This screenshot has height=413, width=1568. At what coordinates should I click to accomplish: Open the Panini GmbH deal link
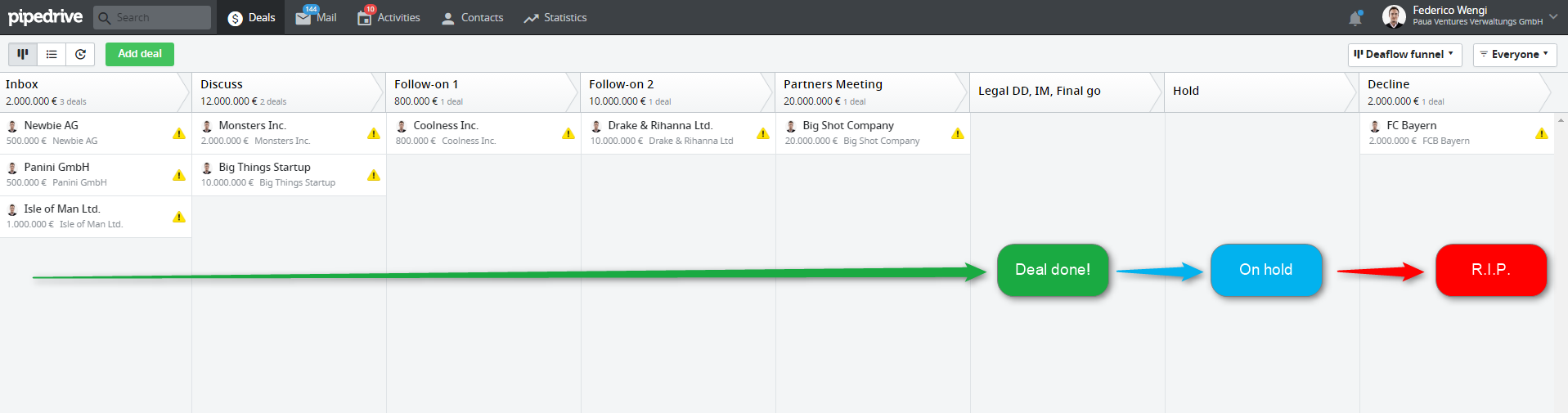56,167
